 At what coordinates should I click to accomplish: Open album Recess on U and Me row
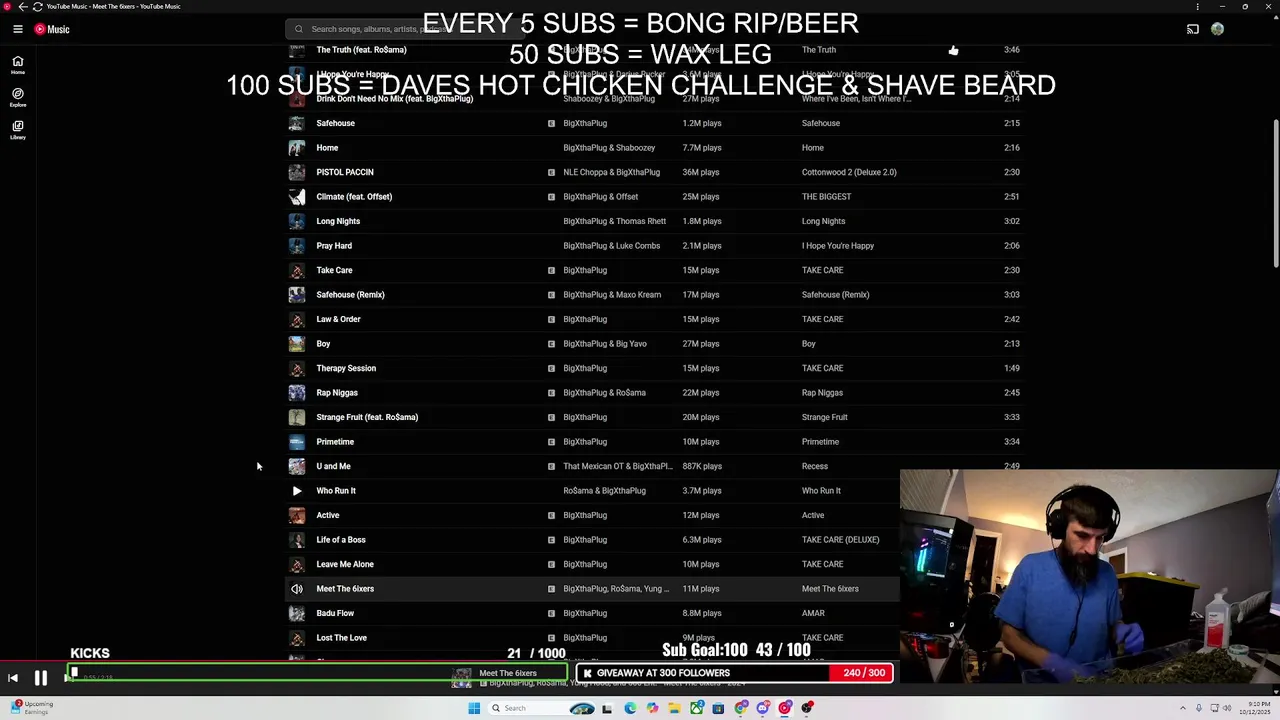point(815,466)
